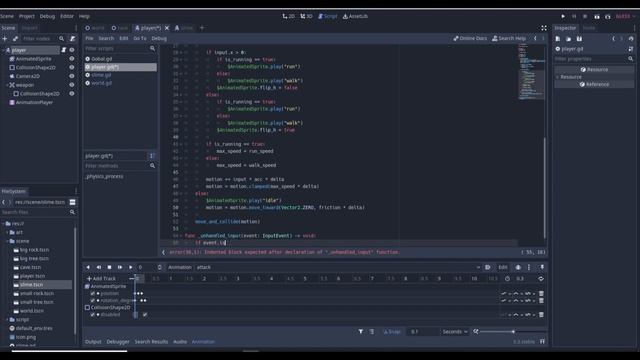Add a new node with the plus icon
Image resolution: width=640 pixels, height=360 pixels.
[x=5, y=38]
